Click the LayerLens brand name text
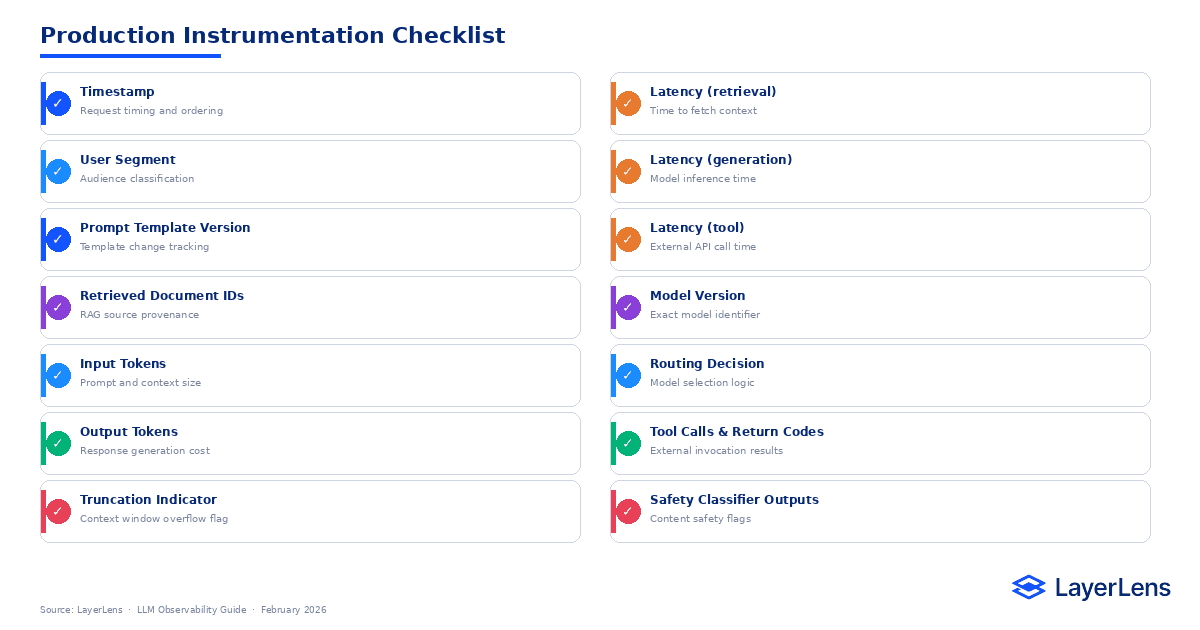This screenshot has height=630, width=1200. tap(1112, 588)
